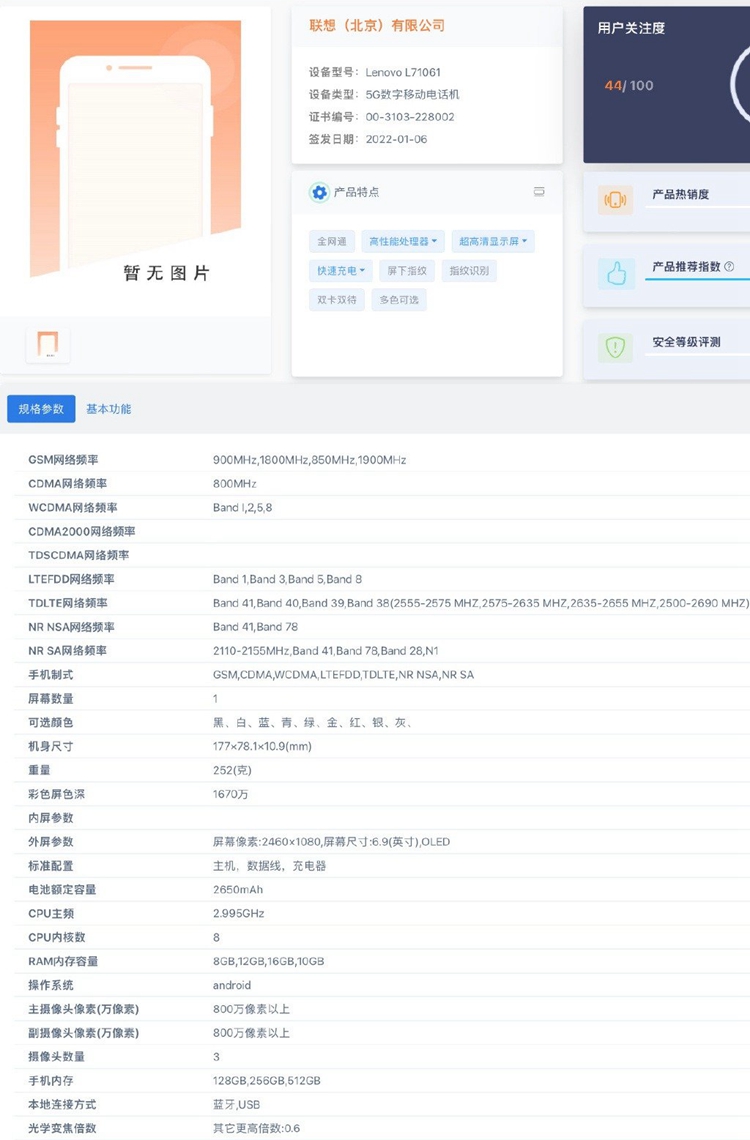
Task: Click the 全网通 feature tag
Action: 331,241
